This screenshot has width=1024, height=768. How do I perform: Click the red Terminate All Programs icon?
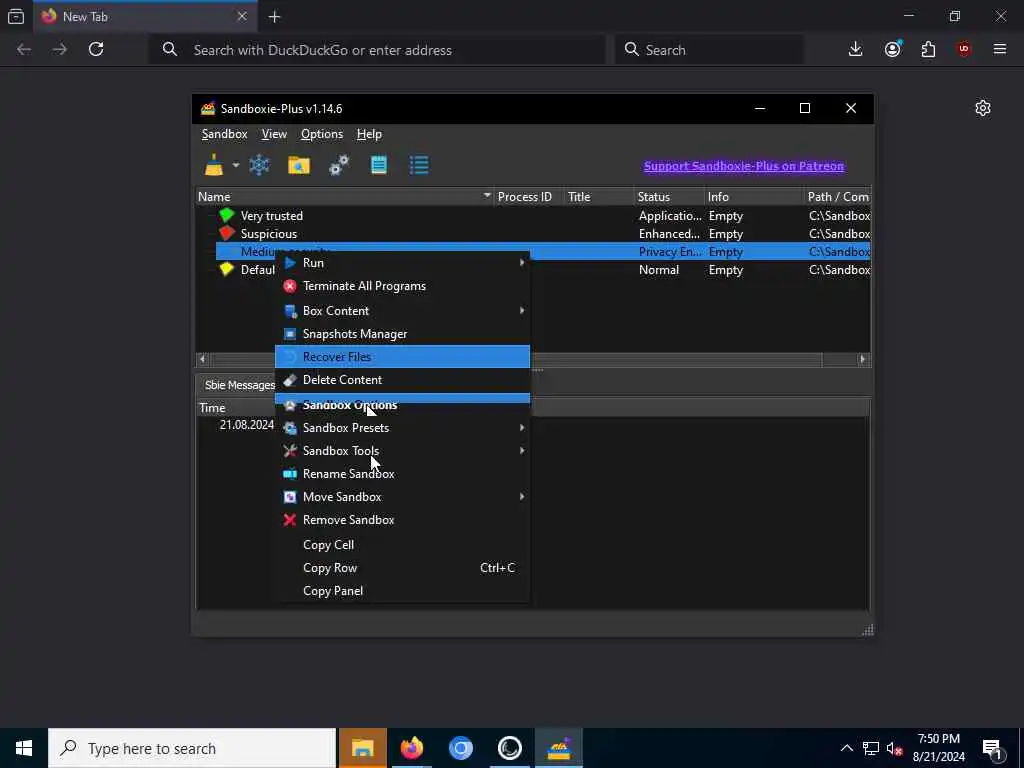290,286
